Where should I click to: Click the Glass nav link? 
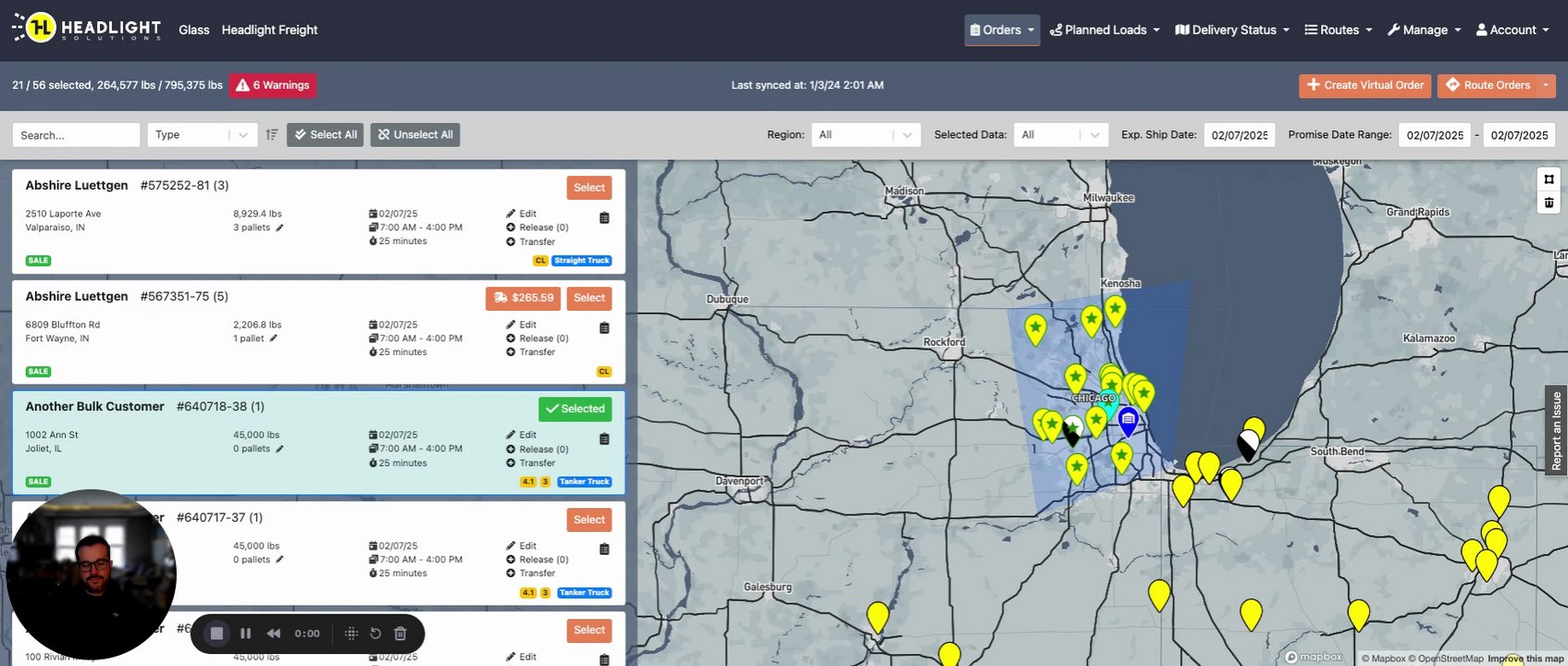(194, 30)
